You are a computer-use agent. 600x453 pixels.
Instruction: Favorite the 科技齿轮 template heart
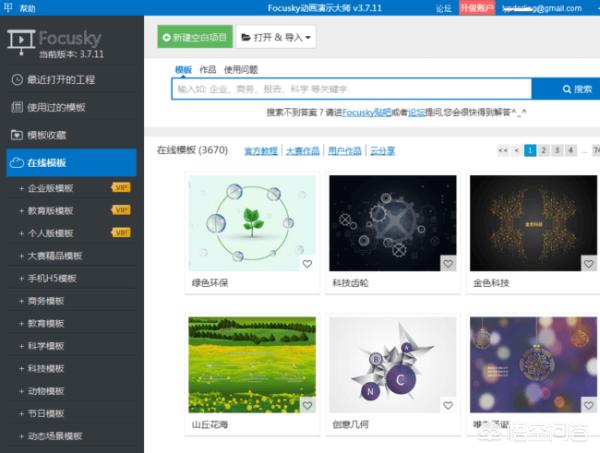448,264
